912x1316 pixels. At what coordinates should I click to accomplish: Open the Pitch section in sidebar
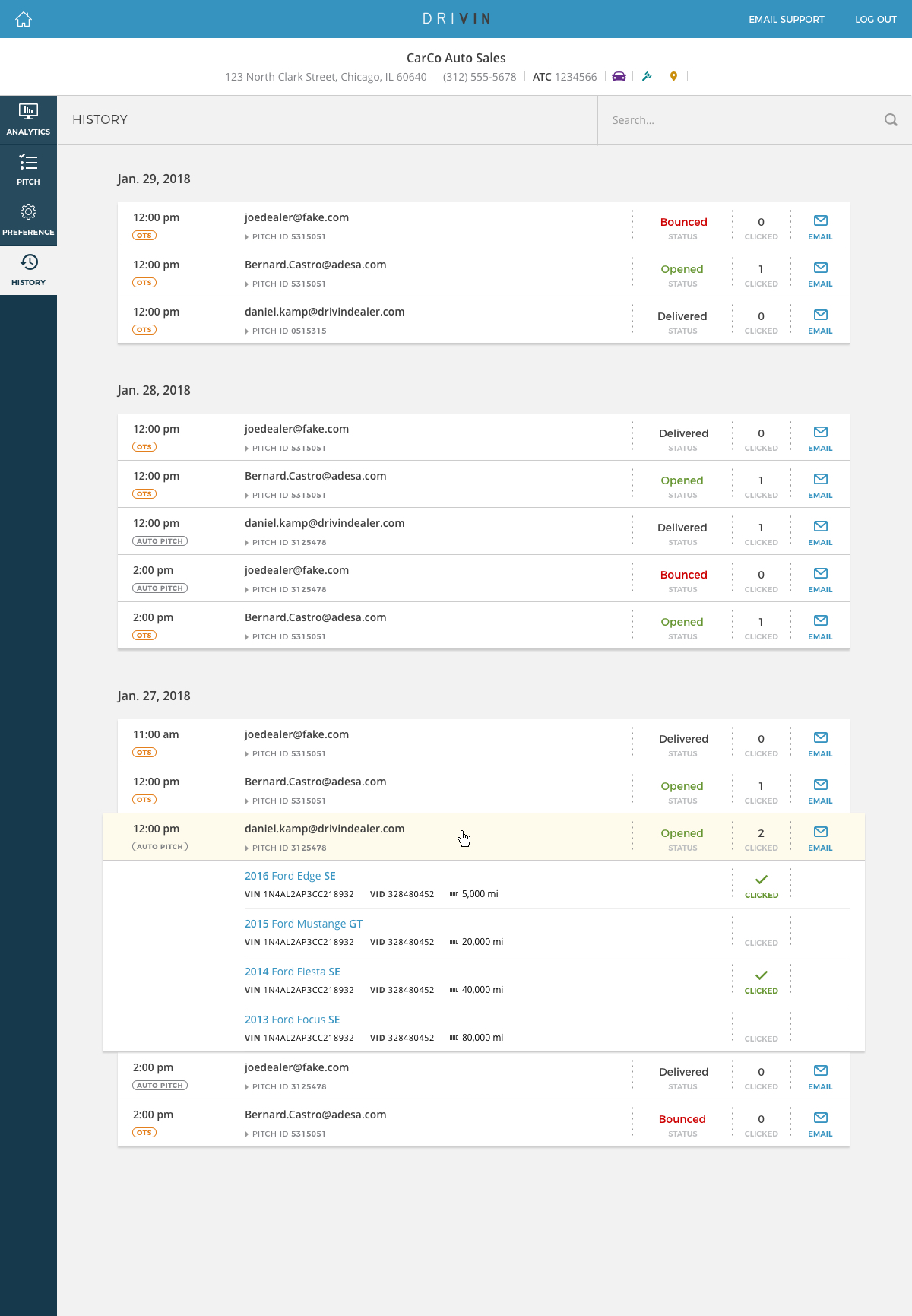(x=28, y=170)
